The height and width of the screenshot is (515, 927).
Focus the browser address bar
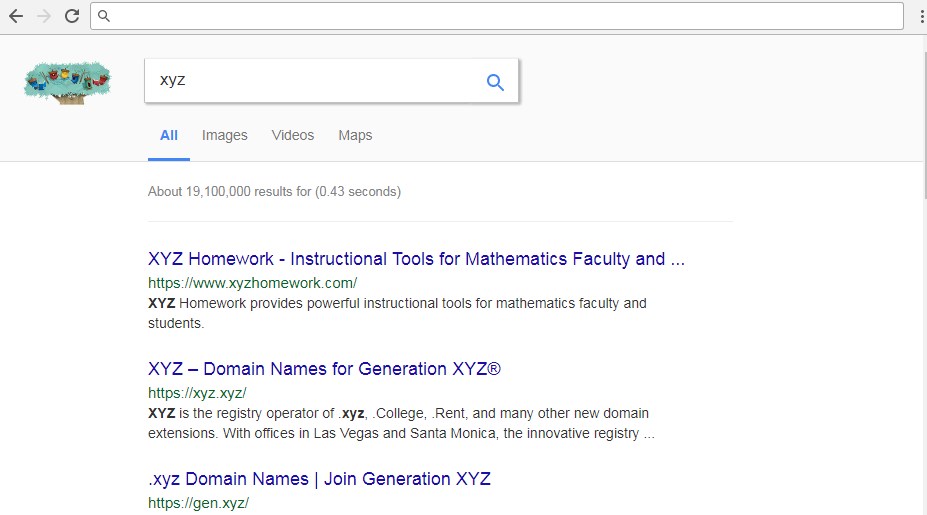click(497, 16)
